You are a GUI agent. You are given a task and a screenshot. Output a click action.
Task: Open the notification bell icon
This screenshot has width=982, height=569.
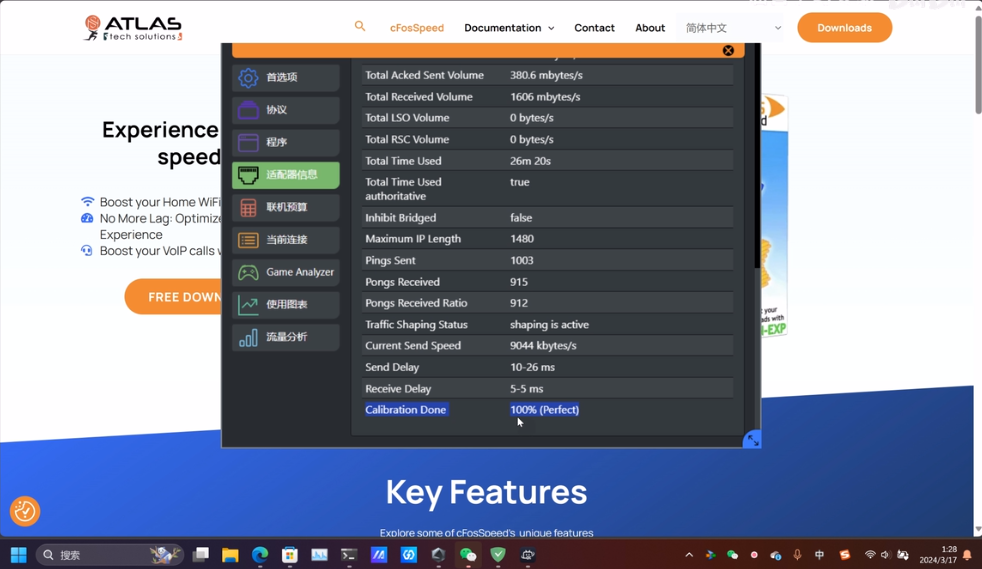click(967, 555)
